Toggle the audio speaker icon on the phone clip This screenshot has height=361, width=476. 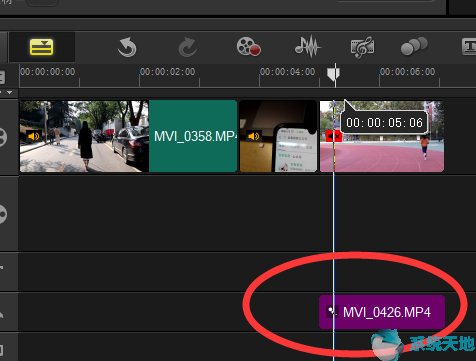(254, 136)
